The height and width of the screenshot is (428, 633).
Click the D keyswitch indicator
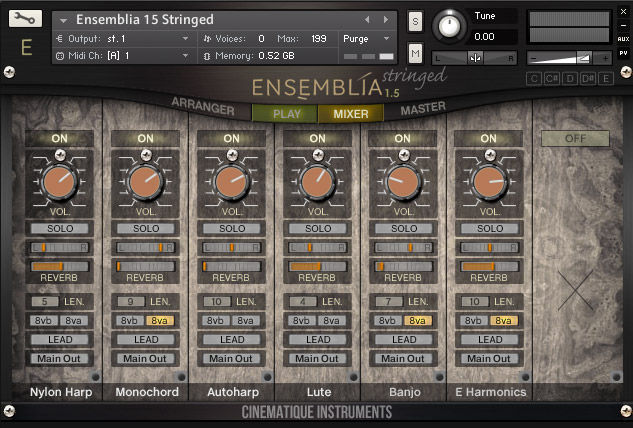pos(570,78)
